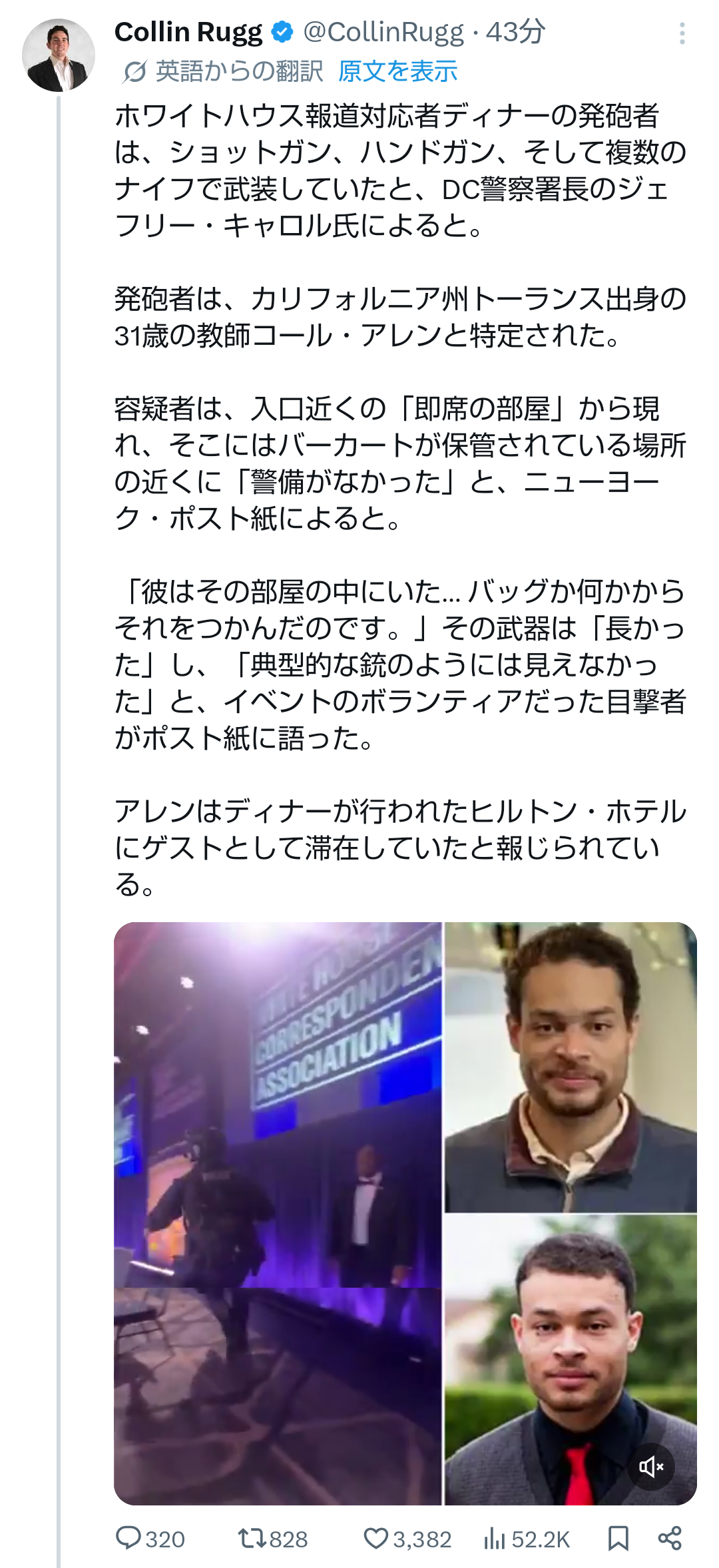This screenshot has width=719, height=1568.
Task: Open the bottom-right photo with red tie
Action: (x=571, y=1360)
